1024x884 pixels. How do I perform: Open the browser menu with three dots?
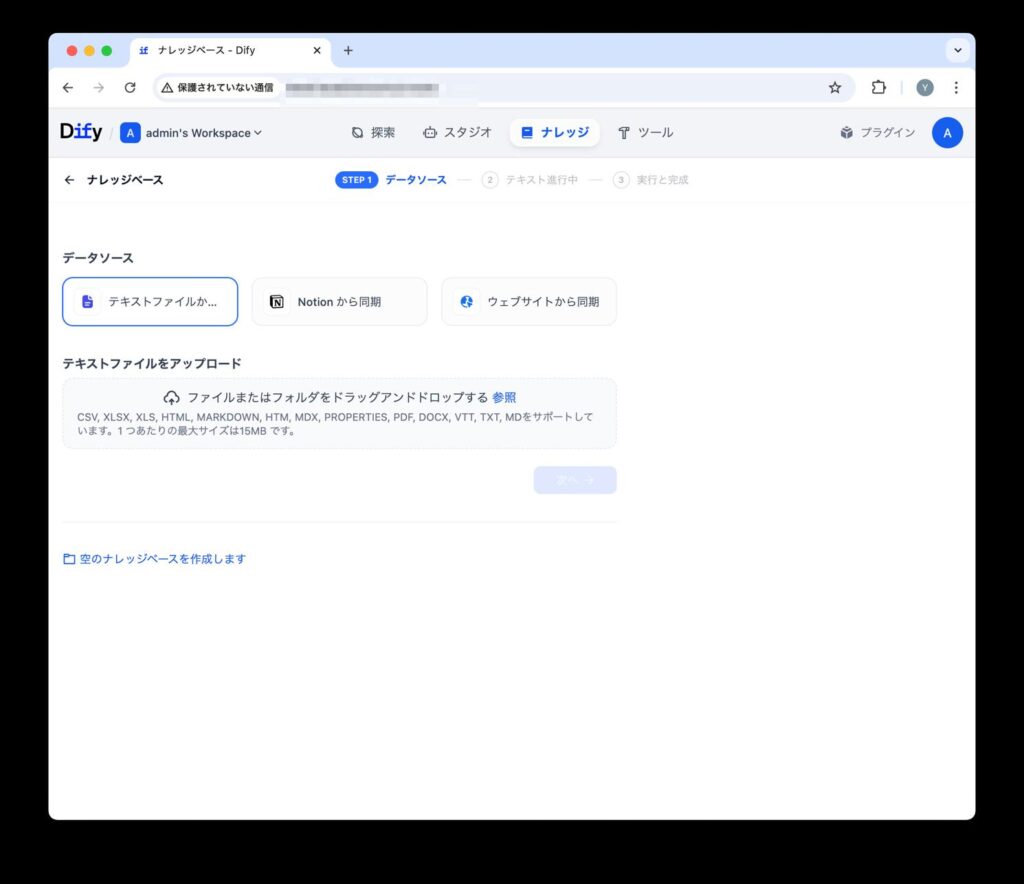pyautogui.click(x=956, y=87)
